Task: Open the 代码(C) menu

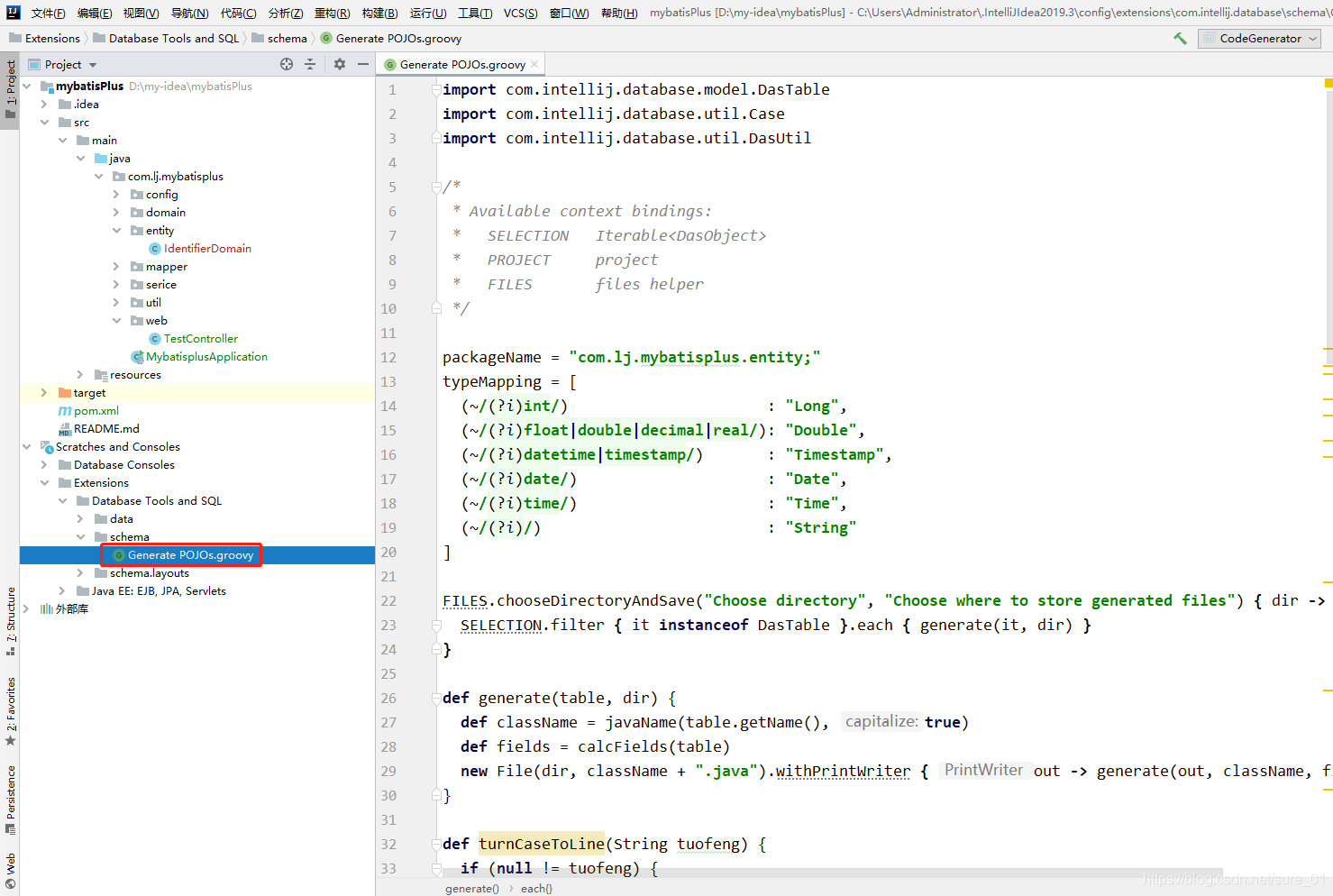Action: pyautogui.click(x=238, y=13)
